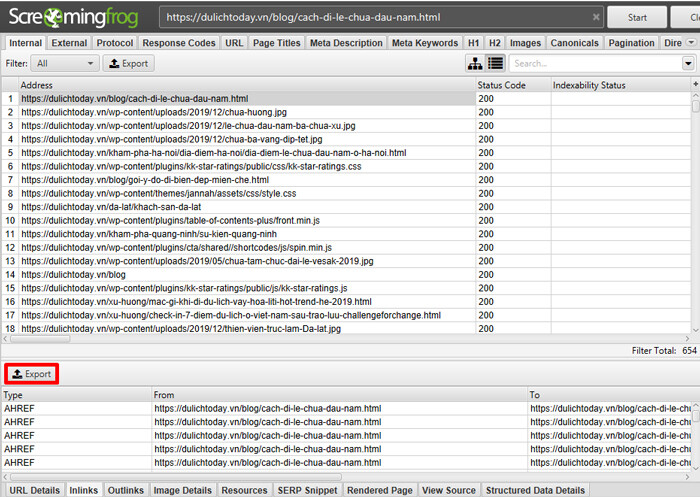Click the add column plus icon
The width and height of the screenshot is (700, 497).
pos(696,84)
